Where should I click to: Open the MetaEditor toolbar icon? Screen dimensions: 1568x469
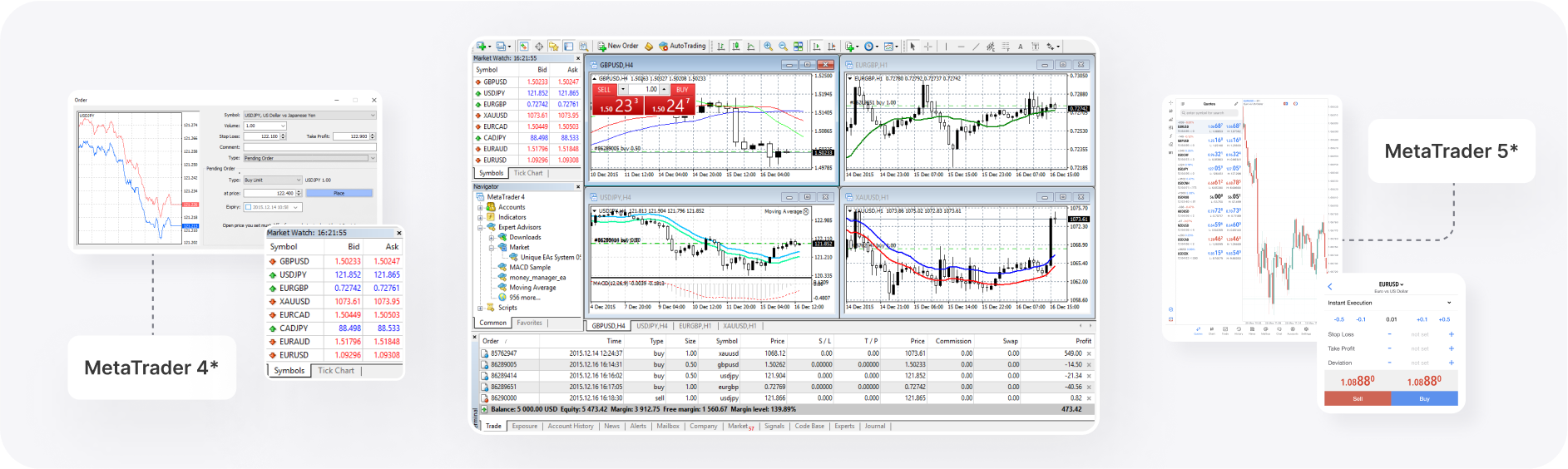(x=649, y=46)
